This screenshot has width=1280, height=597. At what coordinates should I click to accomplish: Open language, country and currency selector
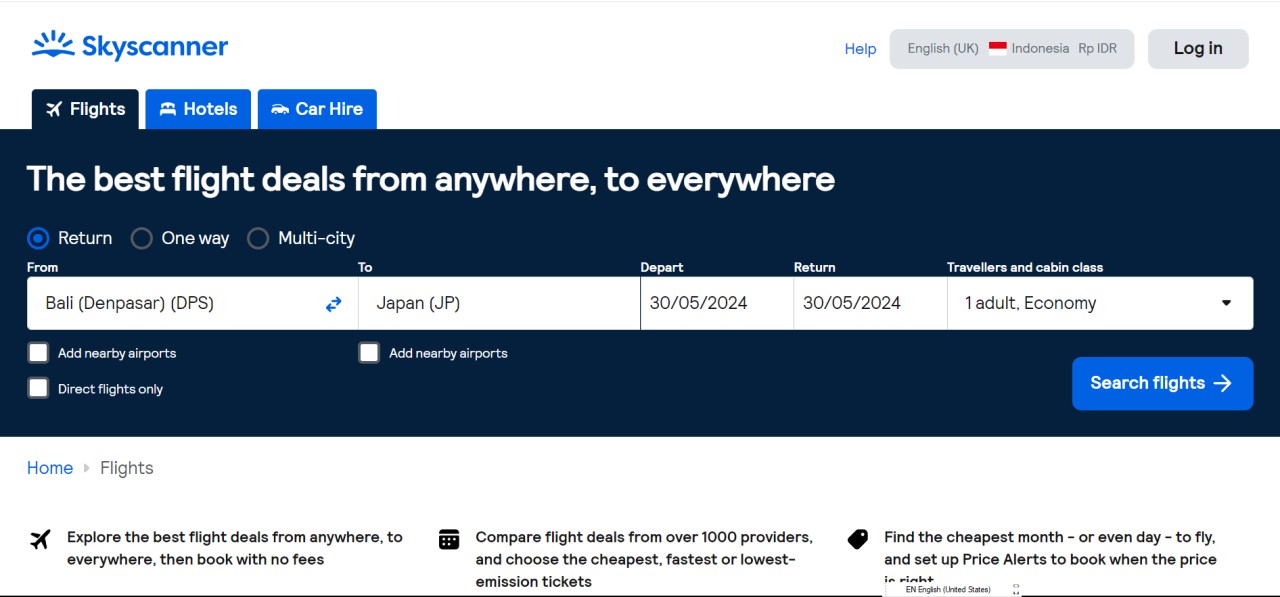pos(1012,49)
